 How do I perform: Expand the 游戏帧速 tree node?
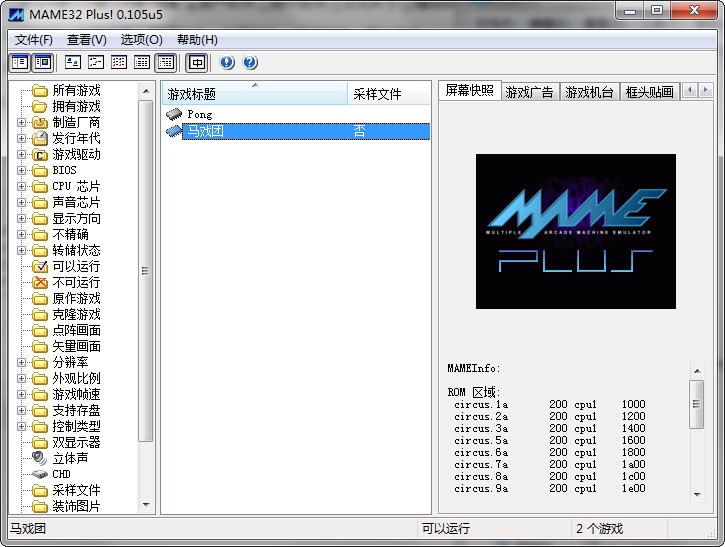(x=21, y=394)
